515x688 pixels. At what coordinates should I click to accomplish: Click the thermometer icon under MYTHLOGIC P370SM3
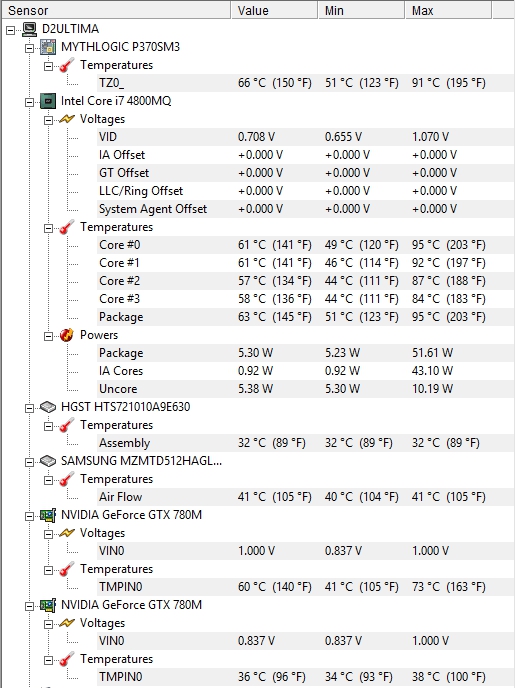click(67, 65)
